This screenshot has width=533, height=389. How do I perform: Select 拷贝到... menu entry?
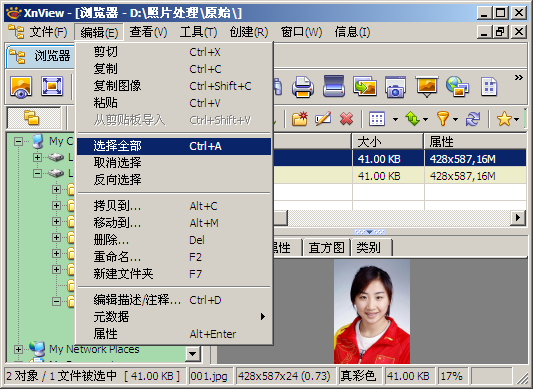174,206
